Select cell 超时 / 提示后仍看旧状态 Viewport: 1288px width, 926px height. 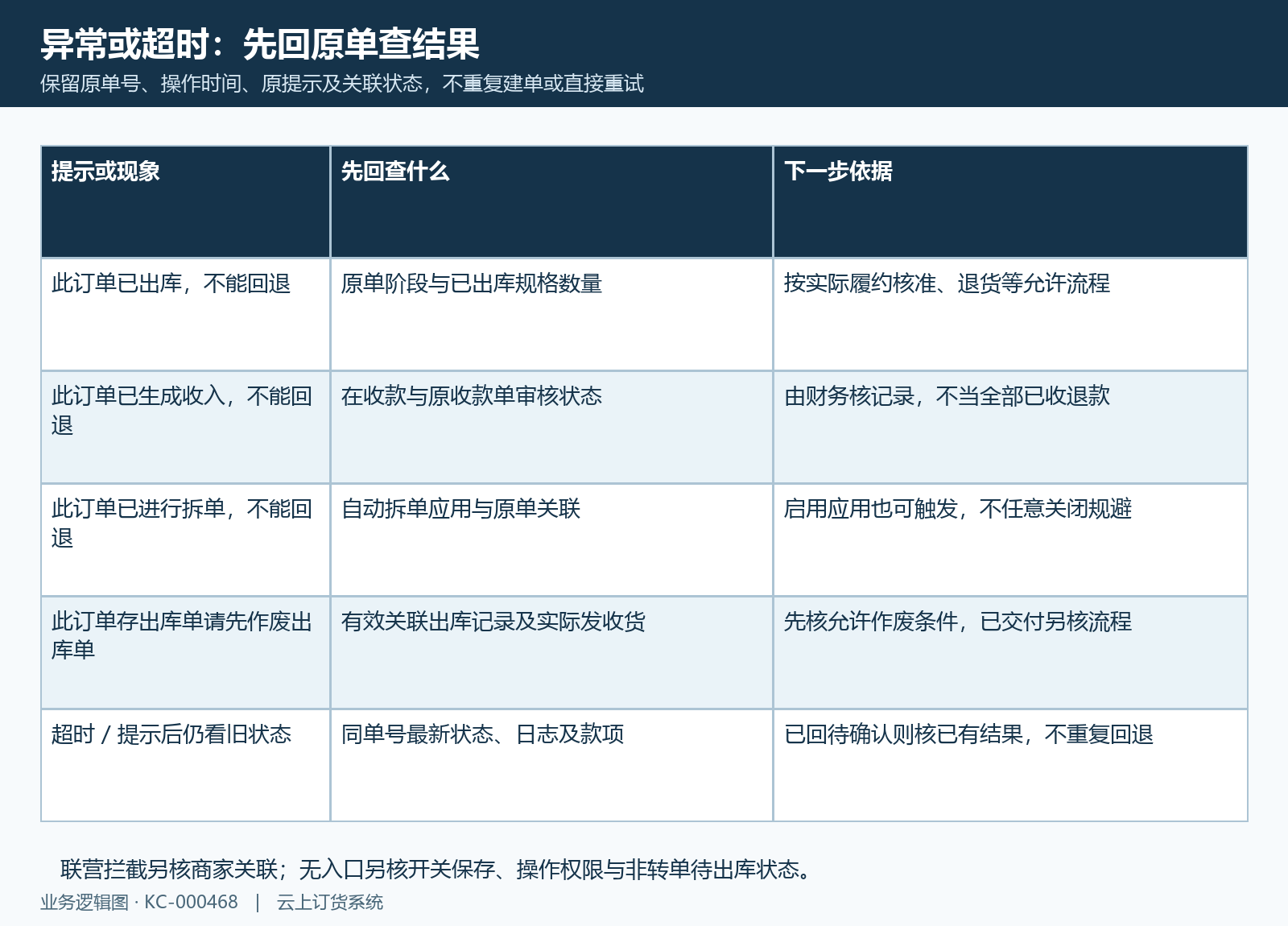pyautogui.click(x=186, y=766)
